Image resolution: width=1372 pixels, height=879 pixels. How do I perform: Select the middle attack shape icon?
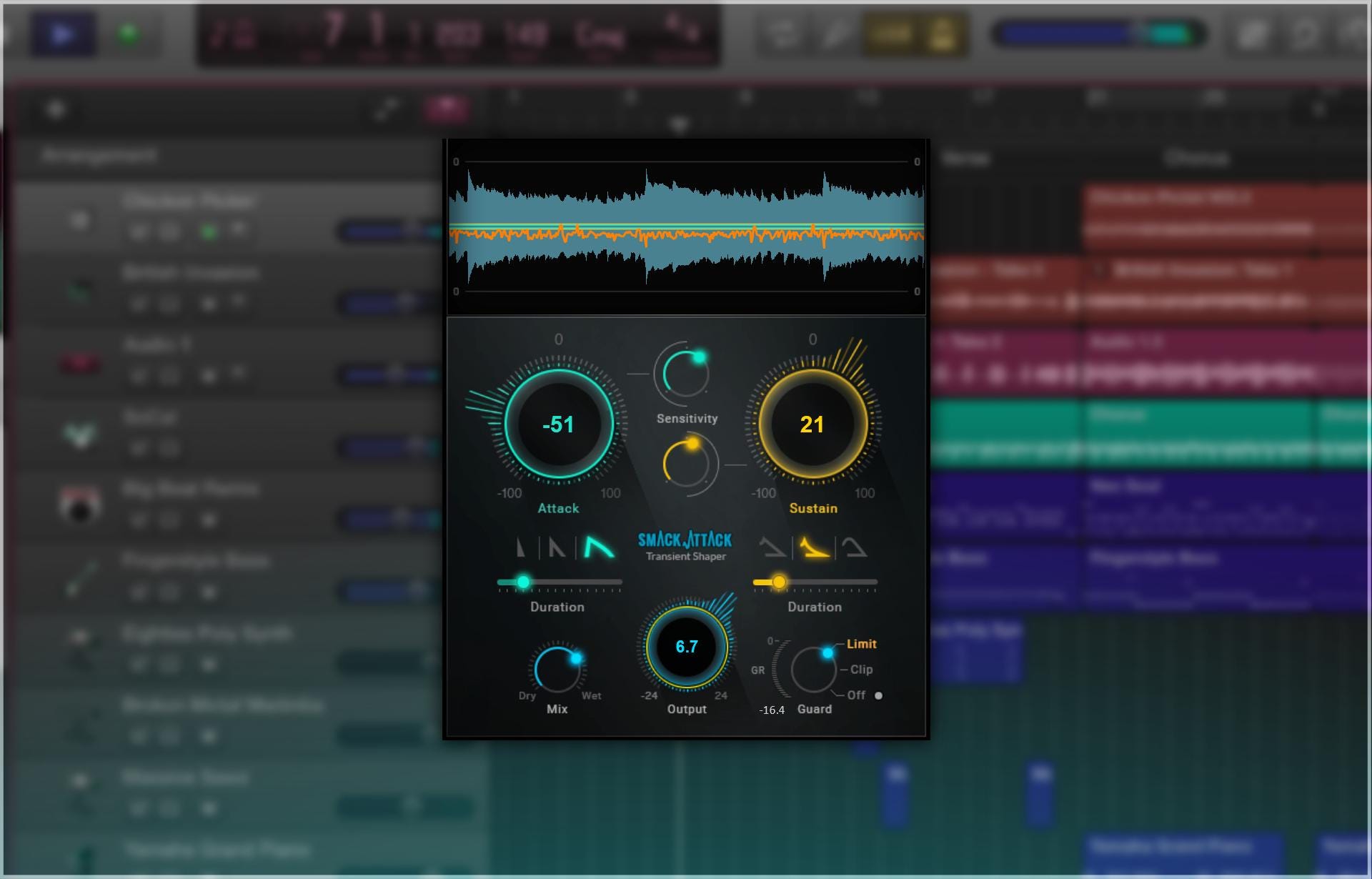coord(557,547)
